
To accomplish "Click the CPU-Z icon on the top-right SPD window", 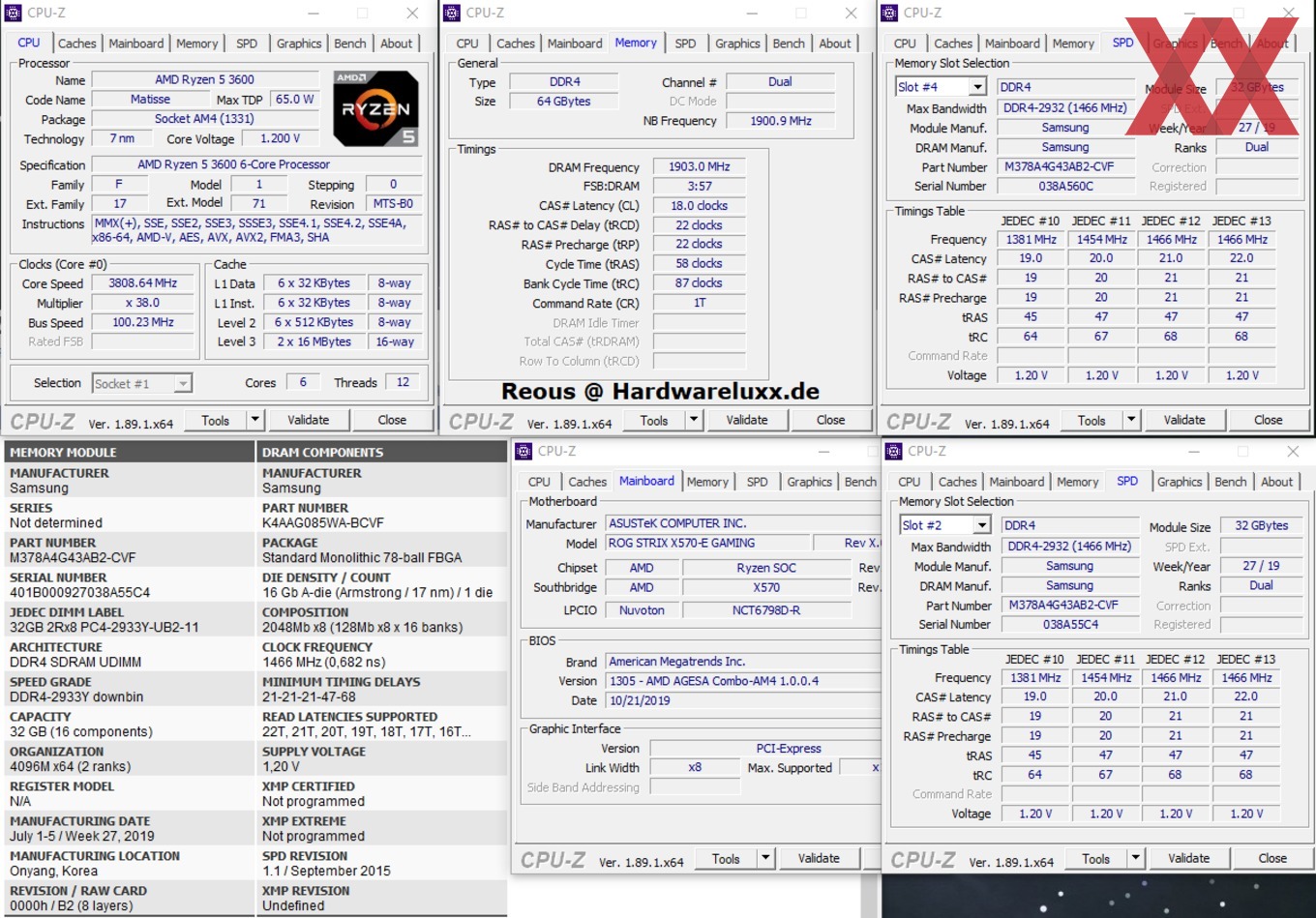I will tap(891, 13).
